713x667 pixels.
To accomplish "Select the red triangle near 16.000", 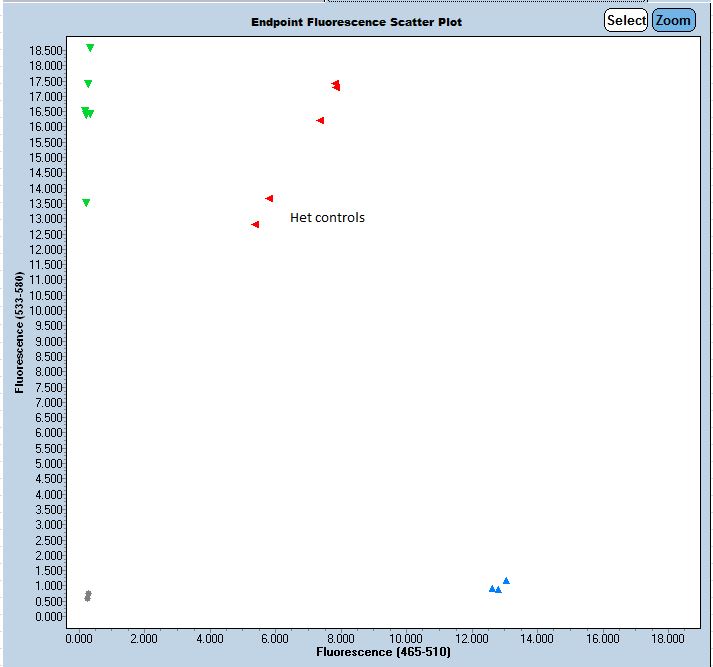I will (x=320, y=121).
